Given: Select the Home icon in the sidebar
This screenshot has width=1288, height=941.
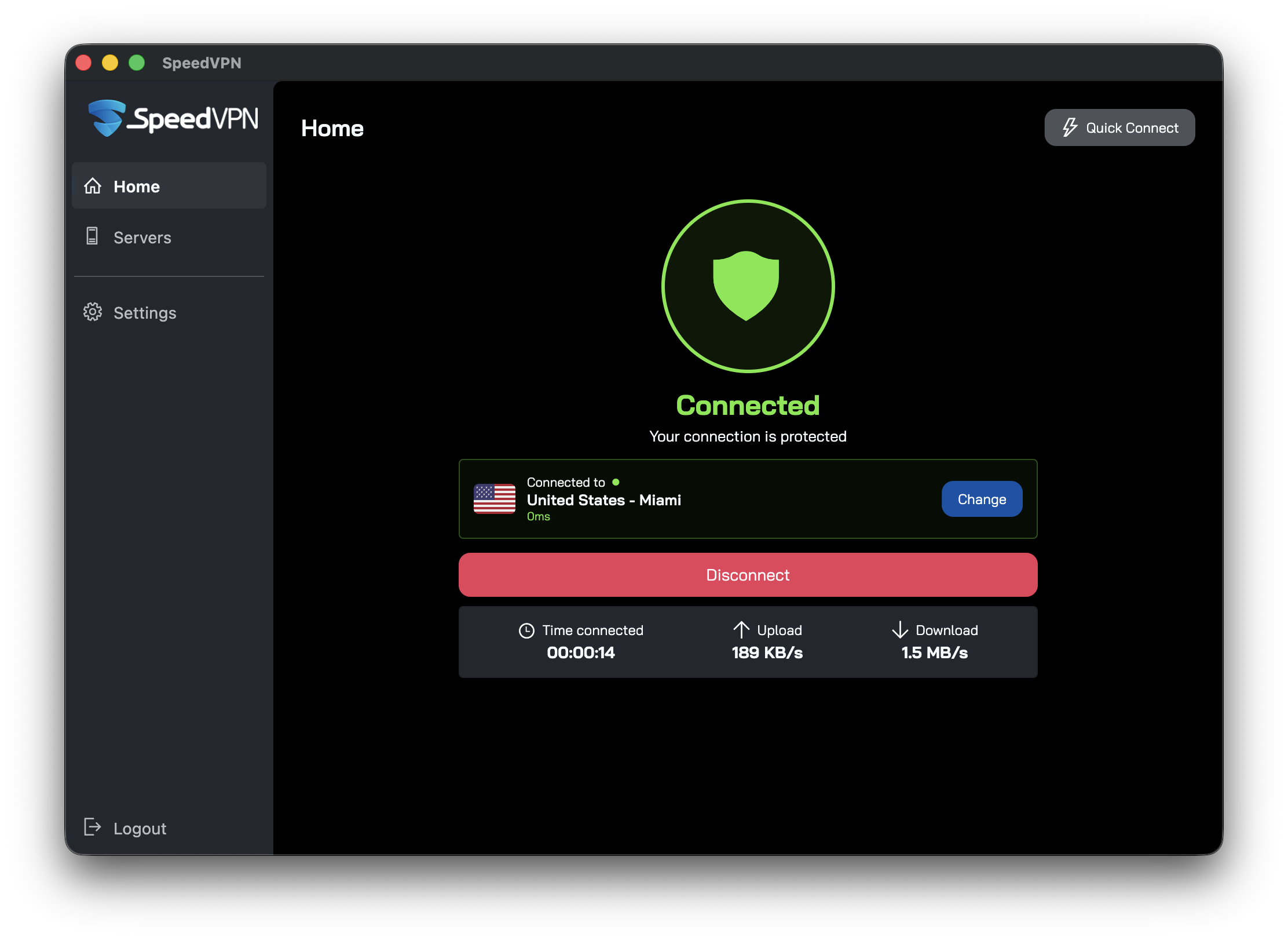Looking at the screenshot, I should click(x=93, y=187).
